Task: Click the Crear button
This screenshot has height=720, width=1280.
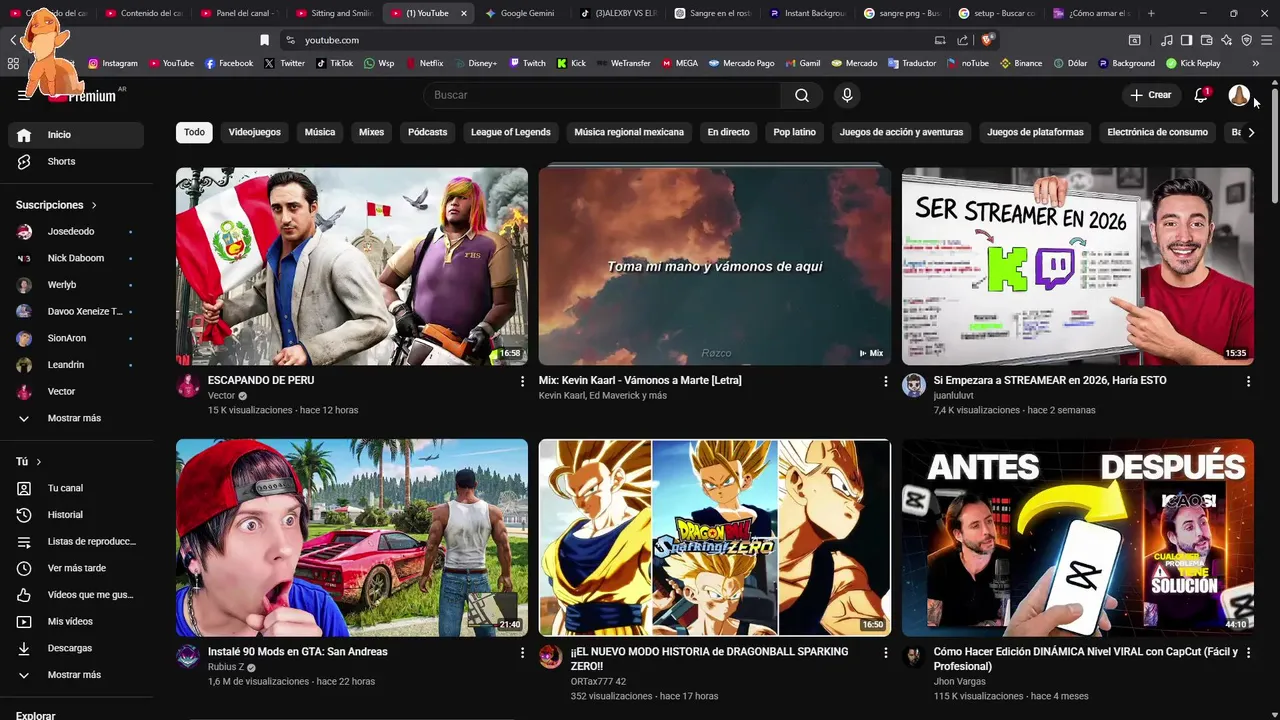Action: 1150,95
